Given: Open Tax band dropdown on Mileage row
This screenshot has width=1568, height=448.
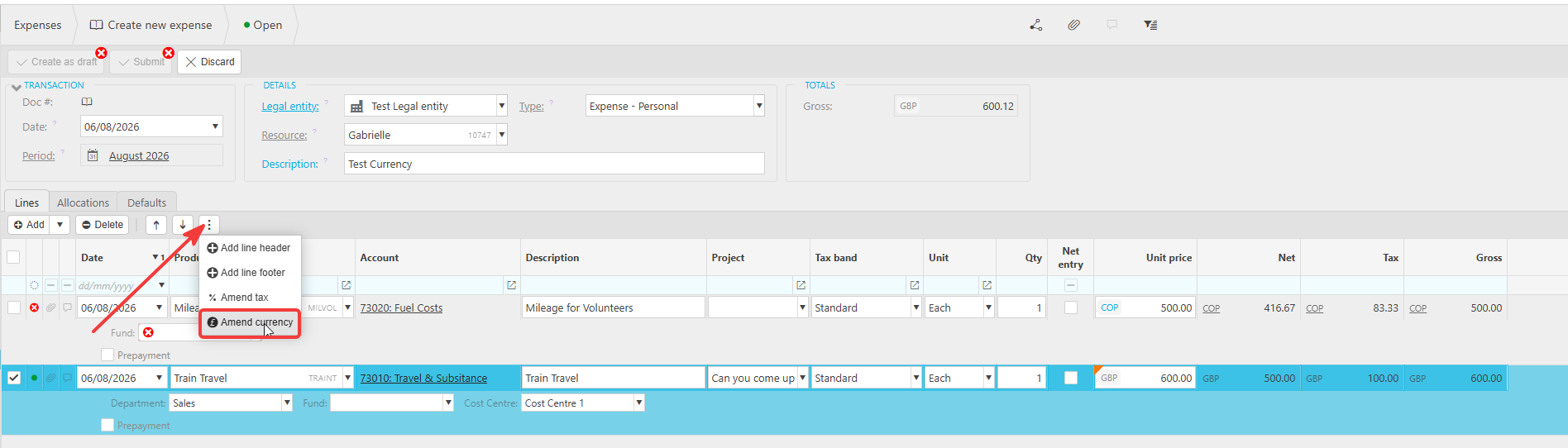Looking at the screenshot, I should tap(916, 307).
